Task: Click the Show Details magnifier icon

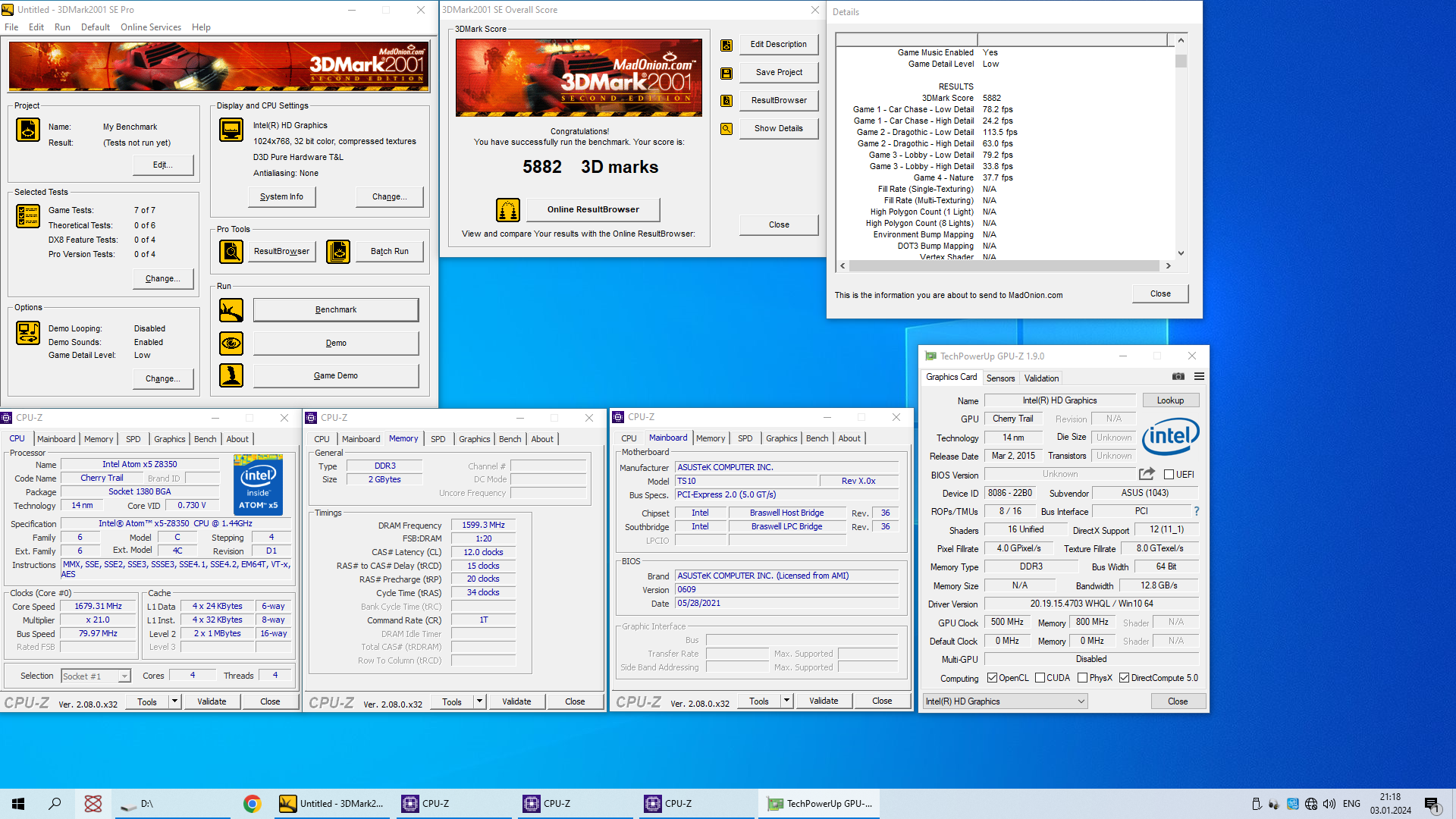Action: pos(726,129)
